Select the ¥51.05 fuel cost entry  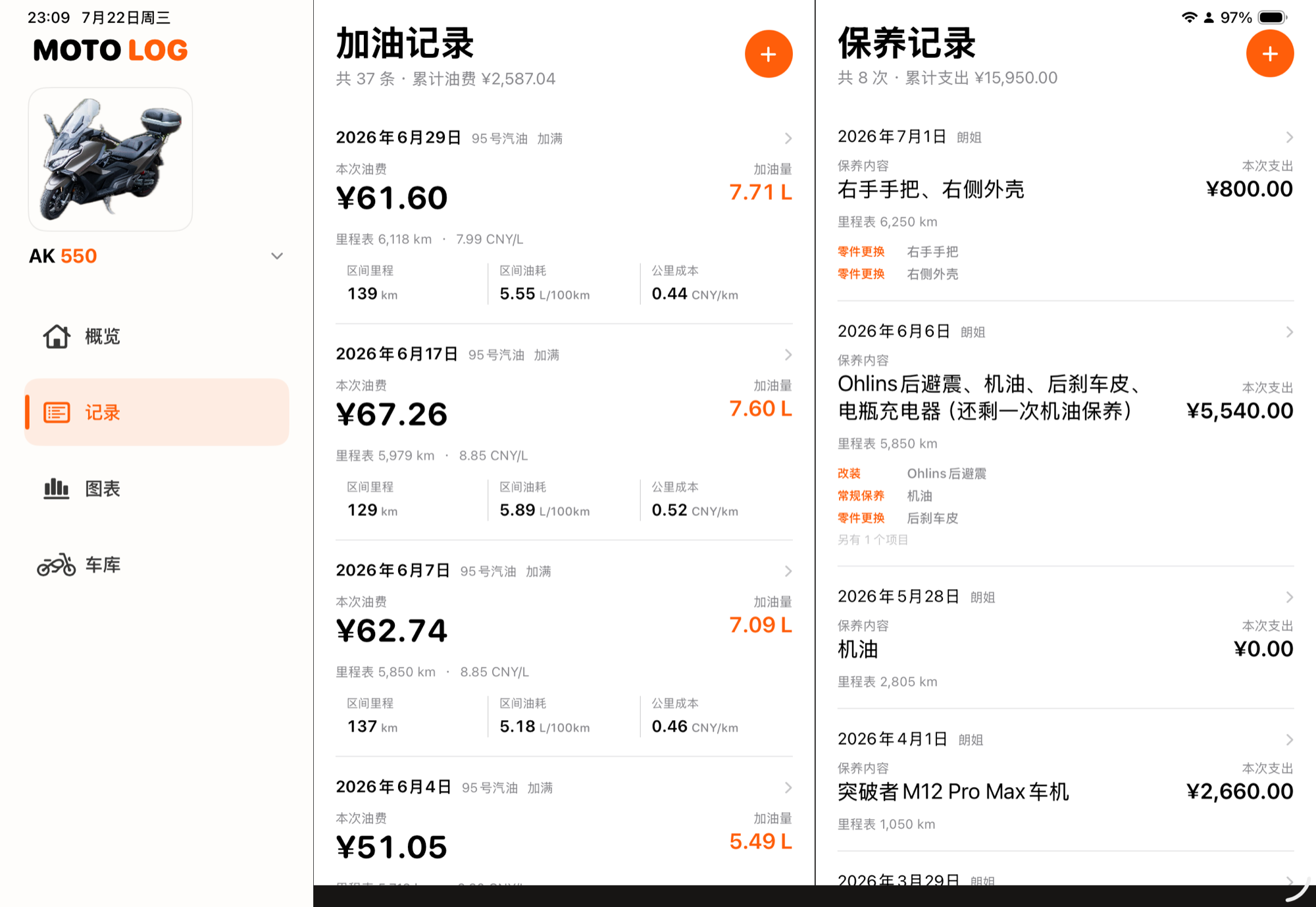coord(392,848)
